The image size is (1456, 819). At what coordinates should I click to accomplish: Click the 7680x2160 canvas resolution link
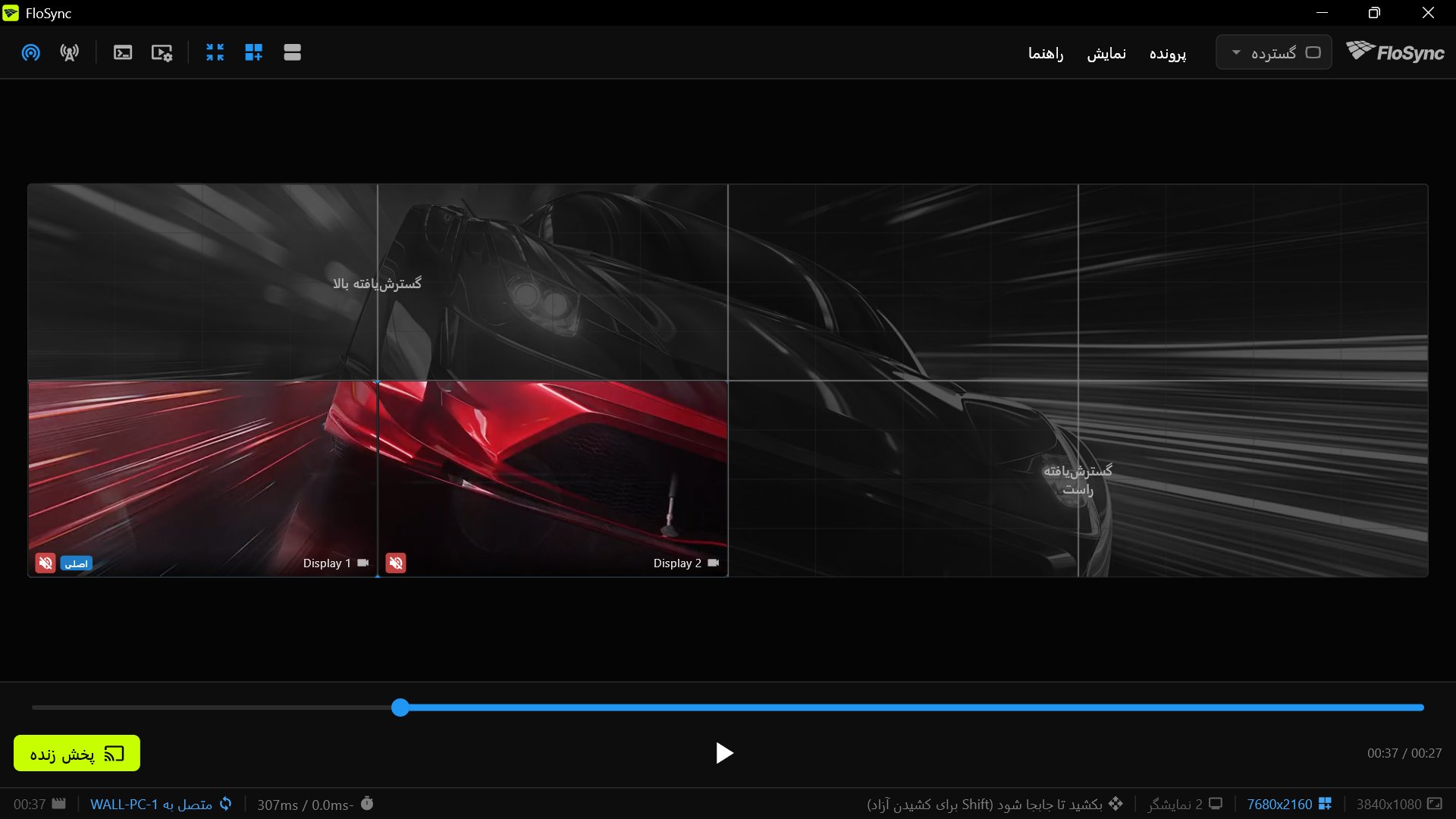(x=1279, y=805)
